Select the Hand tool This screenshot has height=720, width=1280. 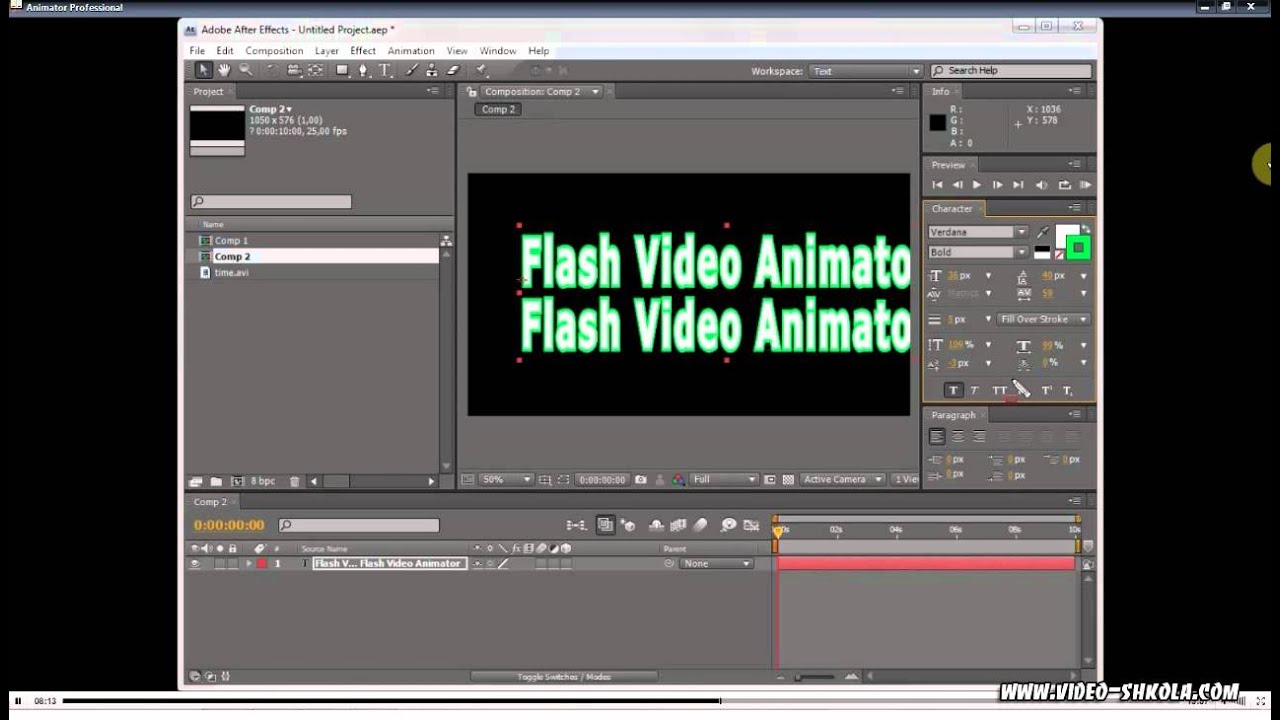224,70
